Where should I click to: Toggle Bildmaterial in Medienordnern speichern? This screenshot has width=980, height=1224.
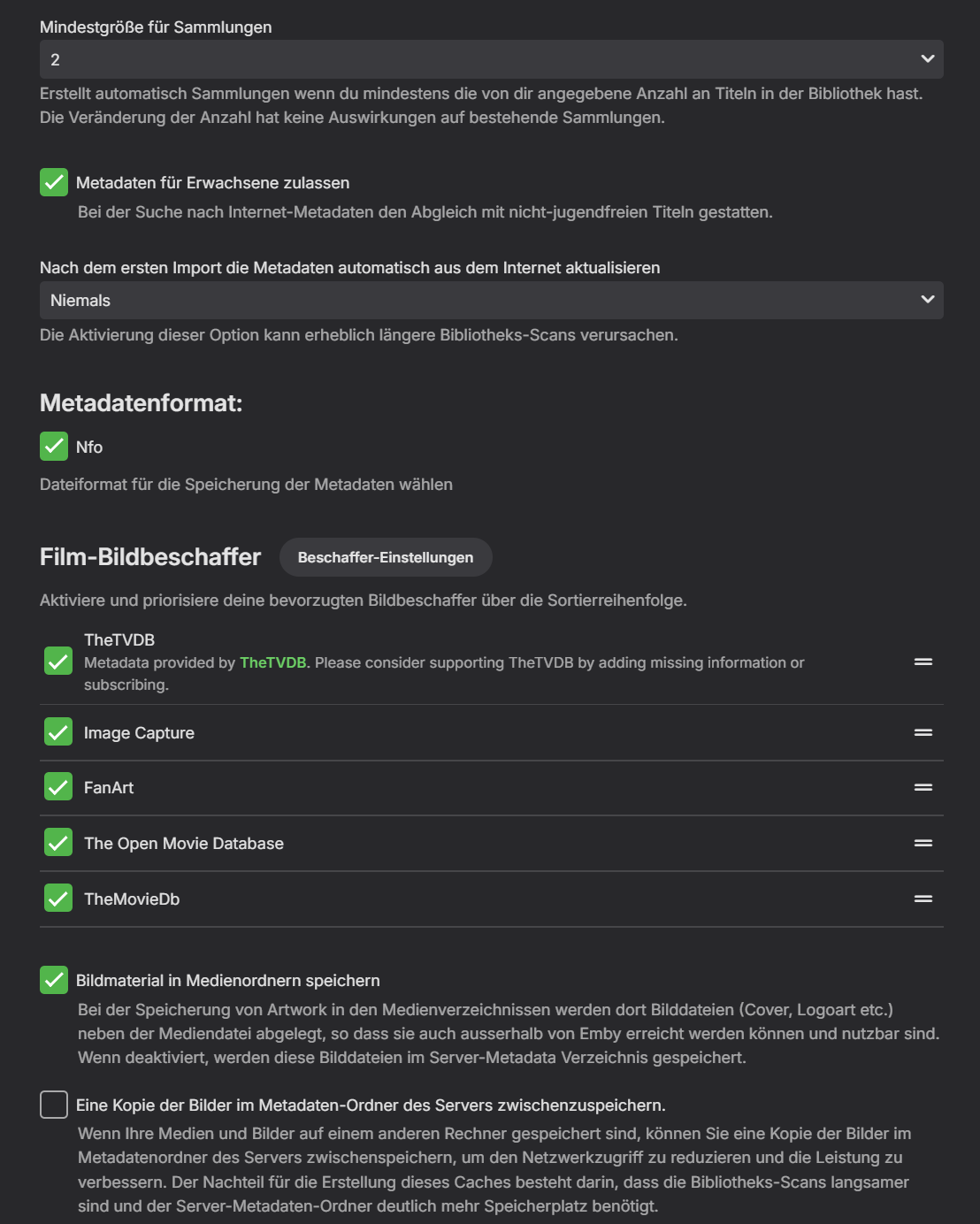pyautogui.click(x=54, y=980)
